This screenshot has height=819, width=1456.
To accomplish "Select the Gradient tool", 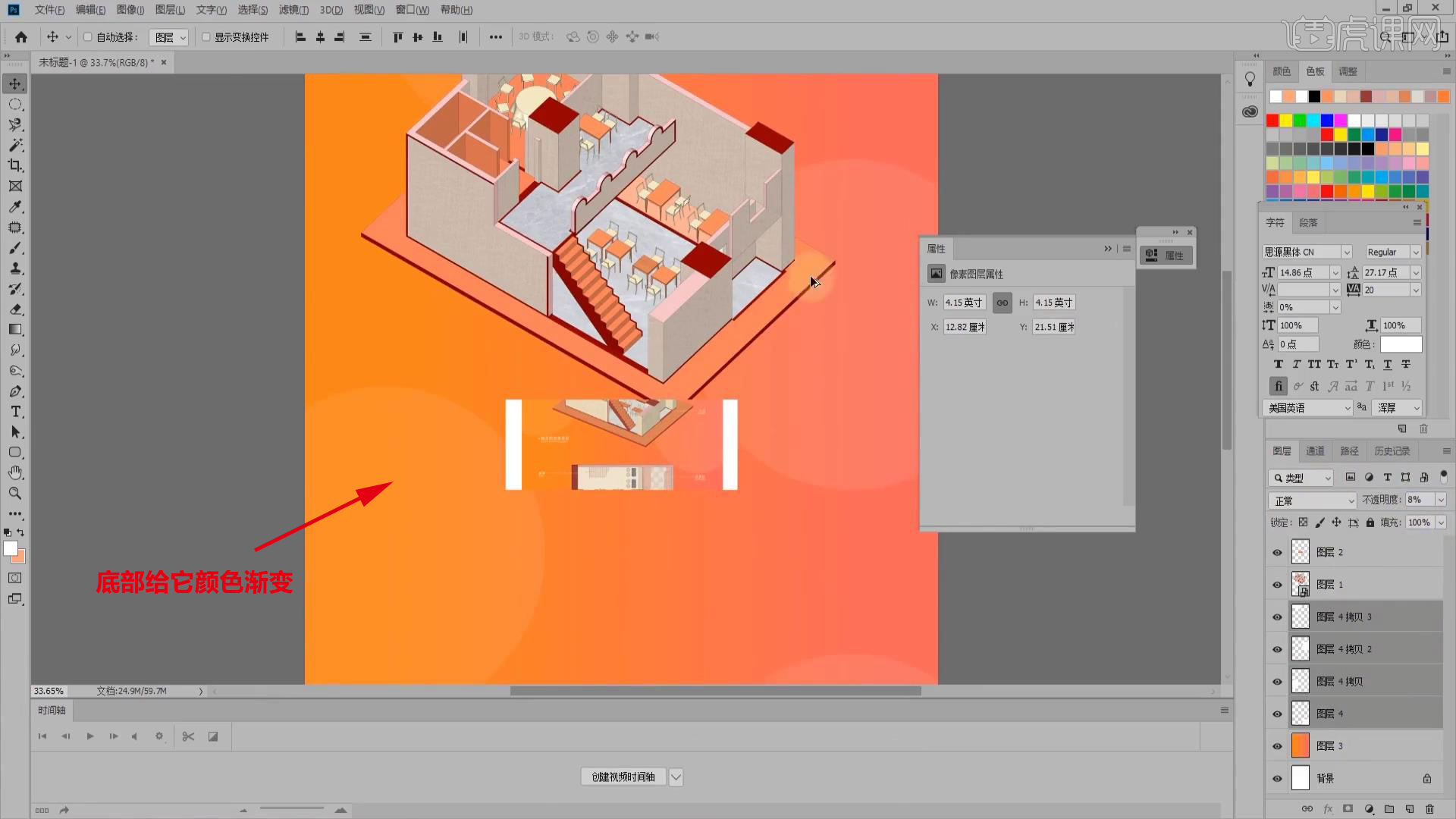I will point(15,330).
